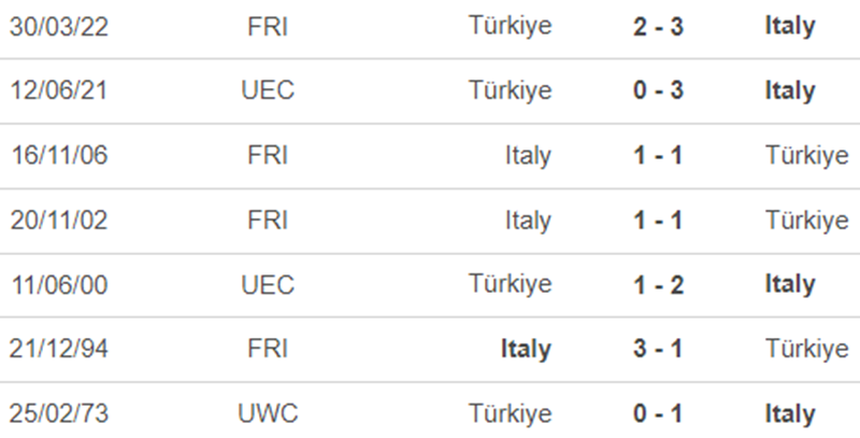Click the bold Italy home team in 21/12/94 row
860x438 pixels.
coord(525,349)
